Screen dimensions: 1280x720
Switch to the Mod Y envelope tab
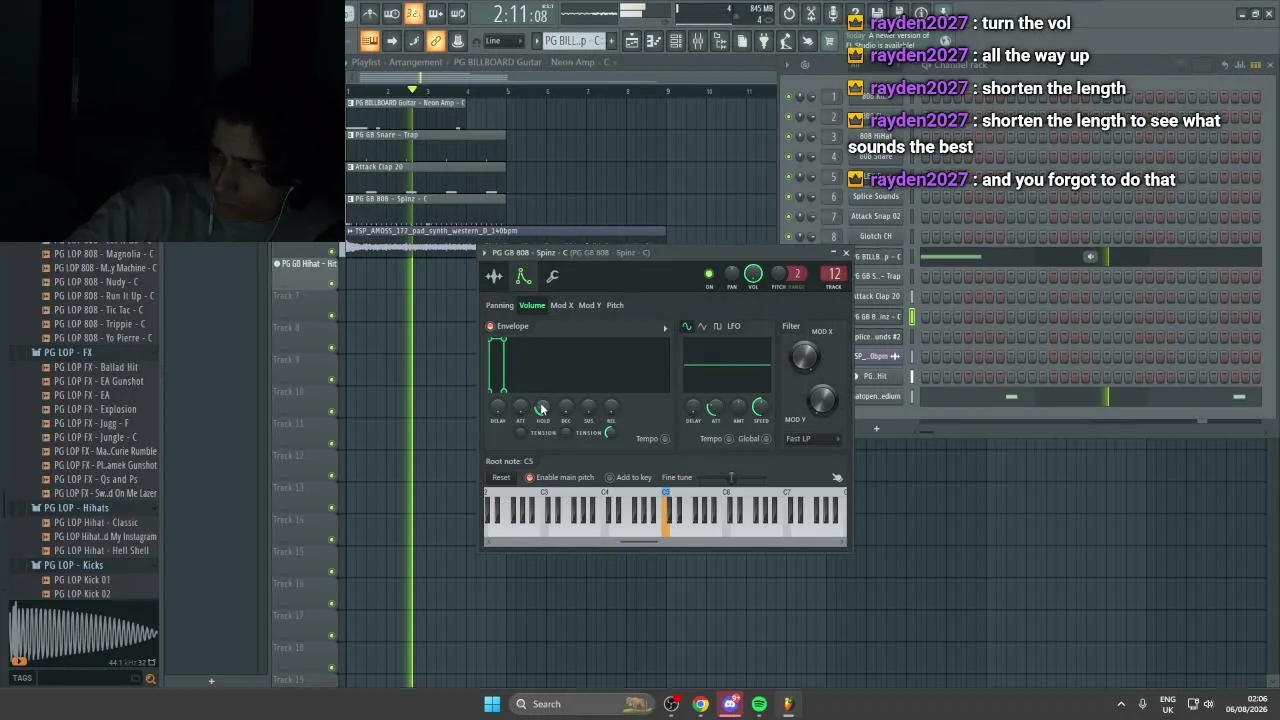point(590,306)
